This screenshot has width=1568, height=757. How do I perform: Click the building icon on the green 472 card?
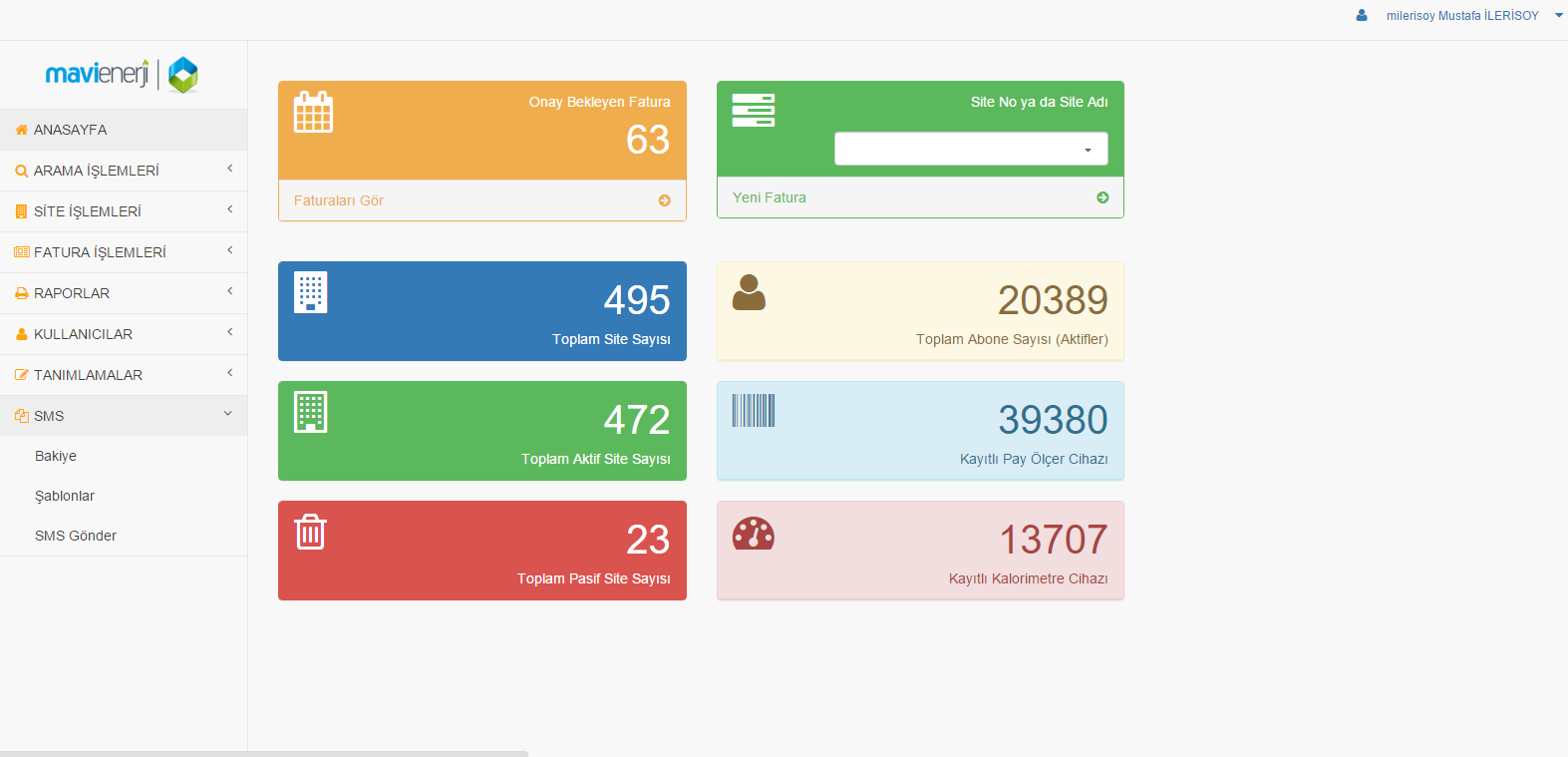coord(311,412)
